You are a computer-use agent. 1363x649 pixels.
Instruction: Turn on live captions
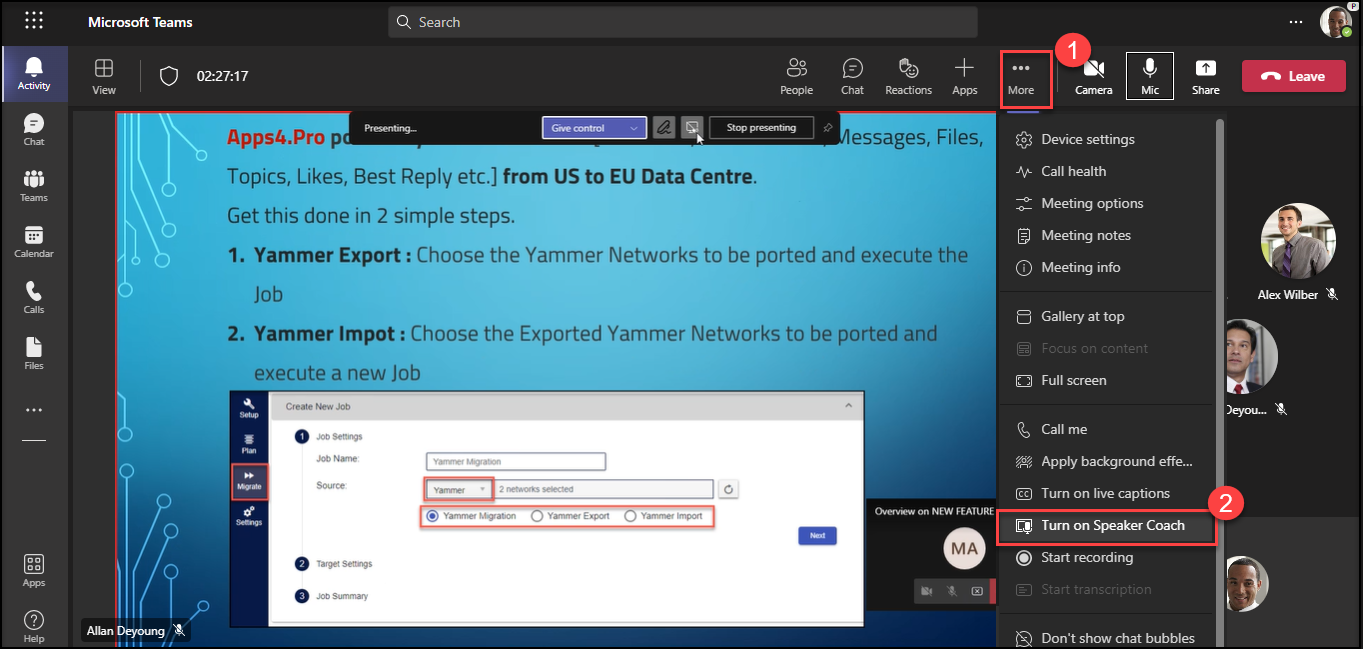coord(1104,493)
